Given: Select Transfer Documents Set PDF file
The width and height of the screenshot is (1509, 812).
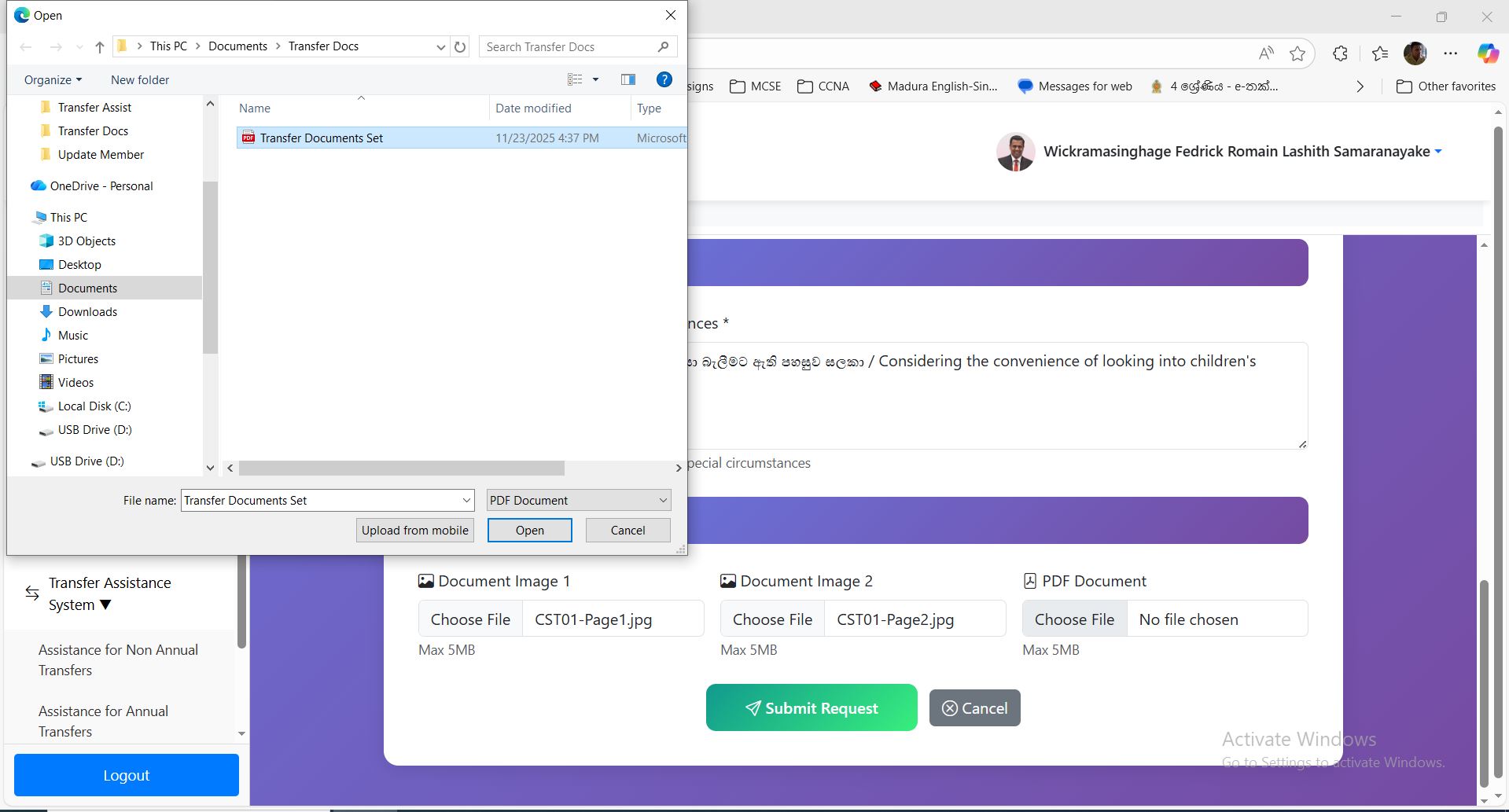Looking at the screenshot, I should tap(321, 138).
